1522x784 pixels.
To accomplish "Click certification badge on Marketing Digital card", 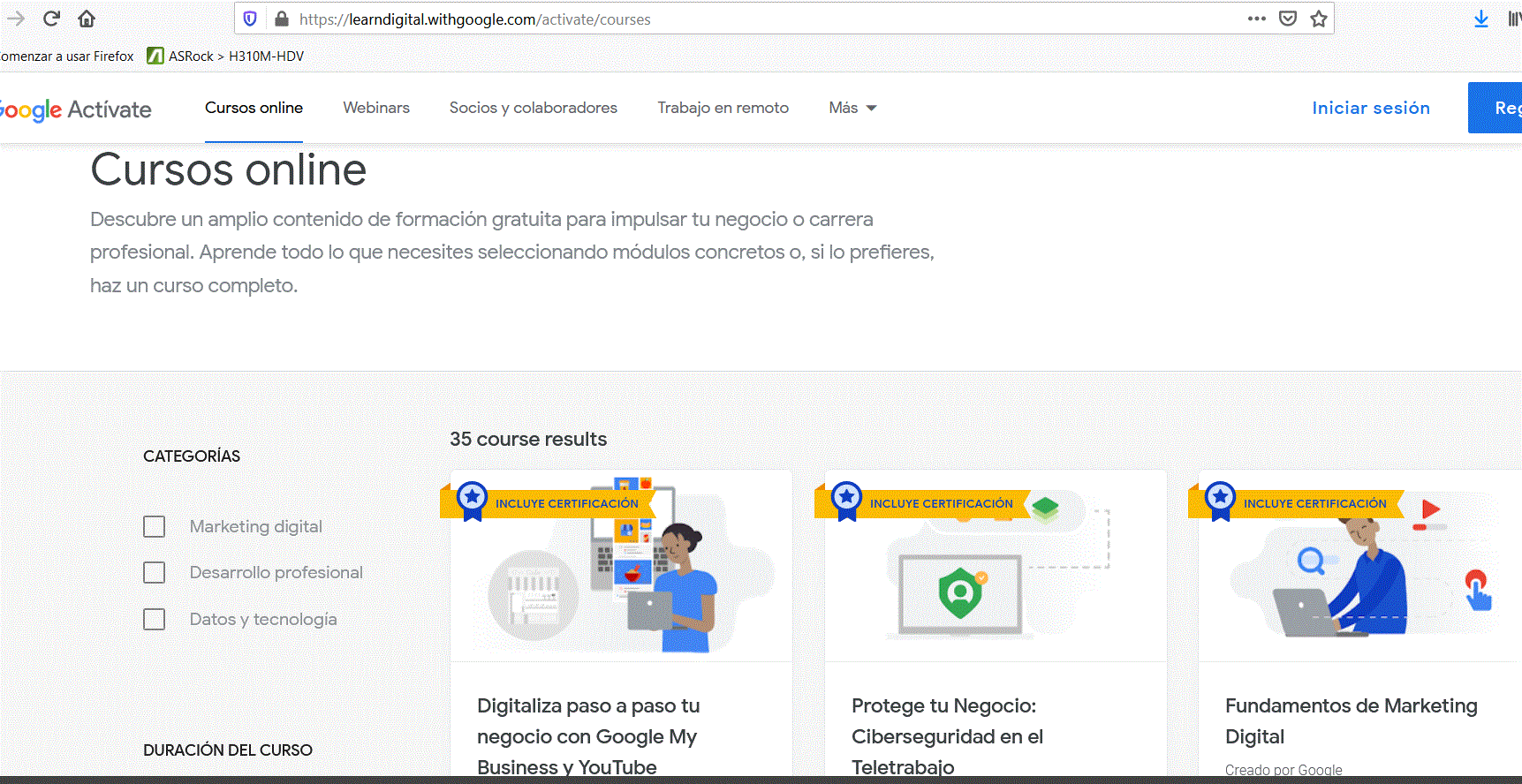I will [1298, 502].
